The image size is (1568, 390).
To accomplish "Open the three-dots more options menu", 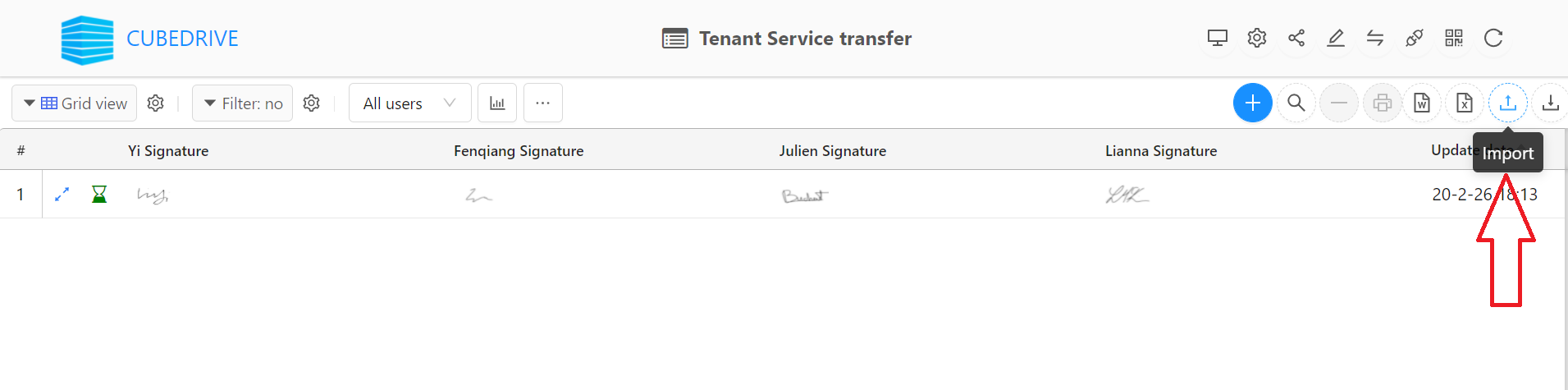I will (542, 103).
